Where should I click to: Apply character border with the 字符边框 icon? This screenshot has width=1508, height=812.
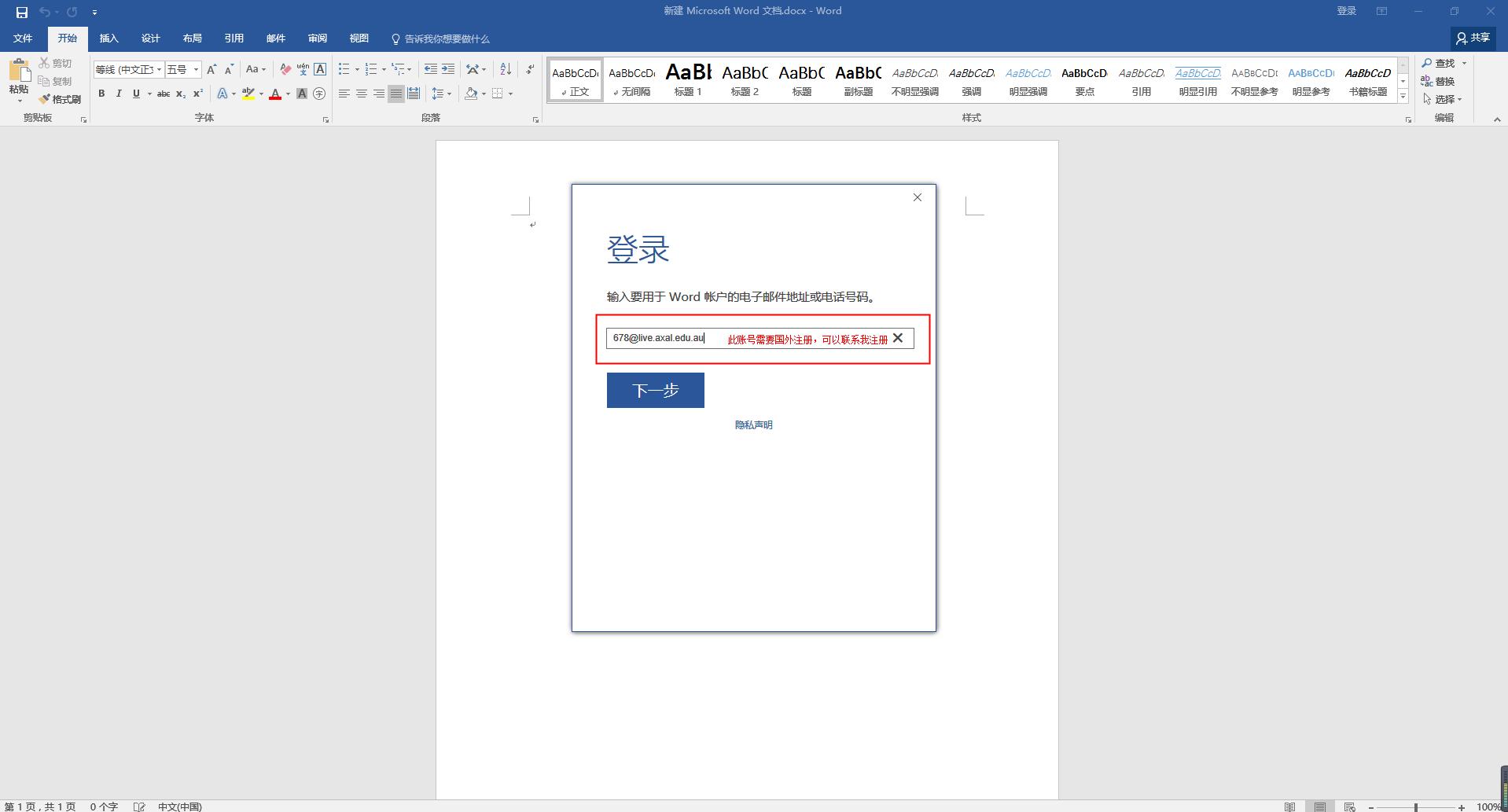click(x=319, y=70)
